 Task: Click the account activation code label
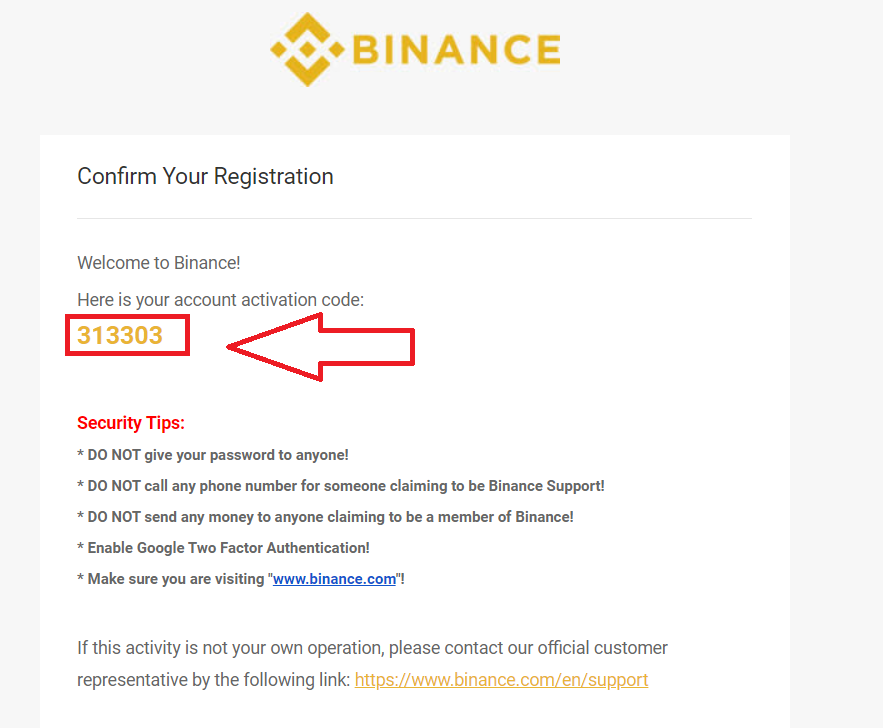pyautogui.click(x=220, y=299)
